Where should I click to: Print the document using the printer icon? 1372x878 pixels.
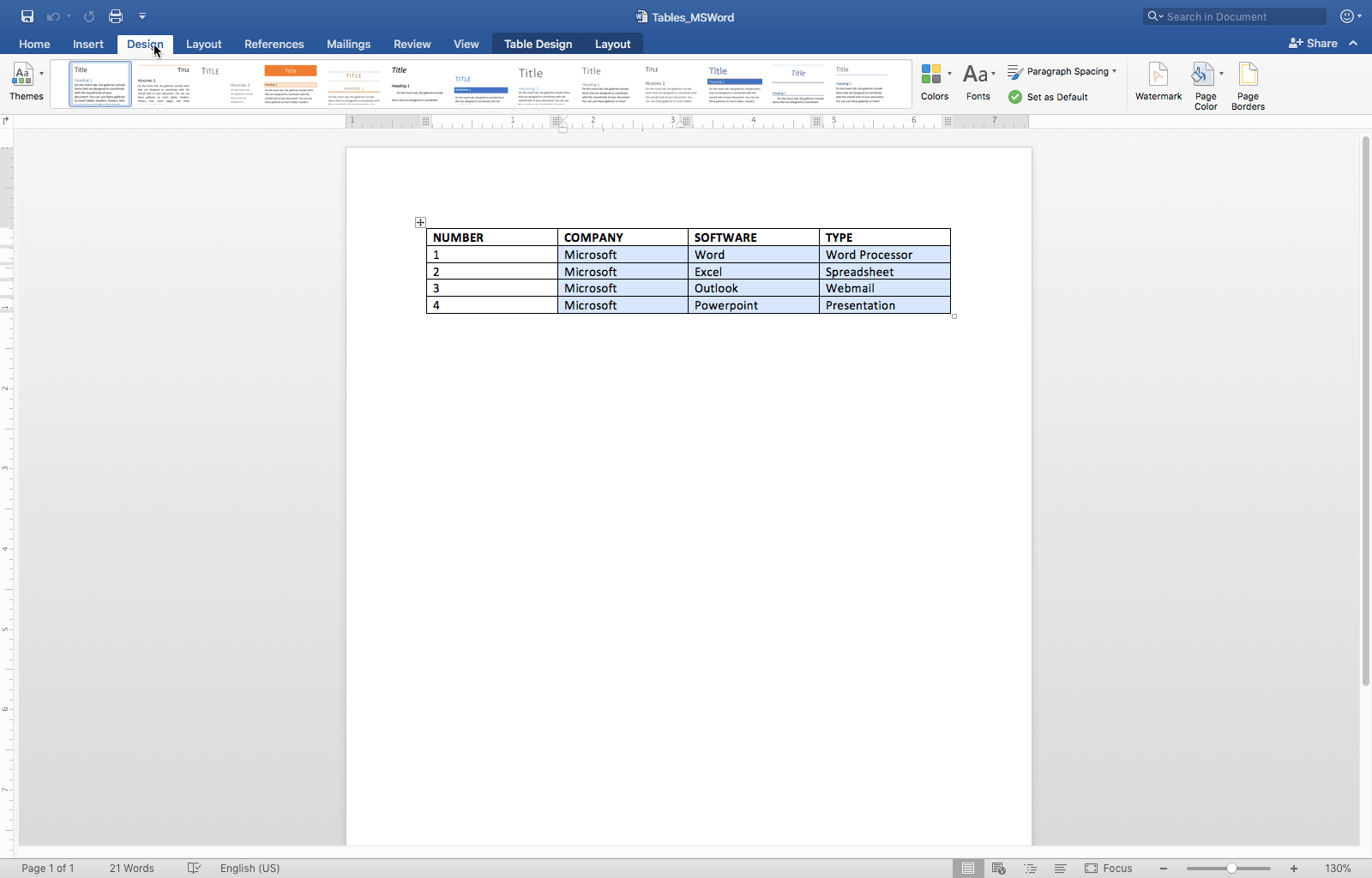116,16
